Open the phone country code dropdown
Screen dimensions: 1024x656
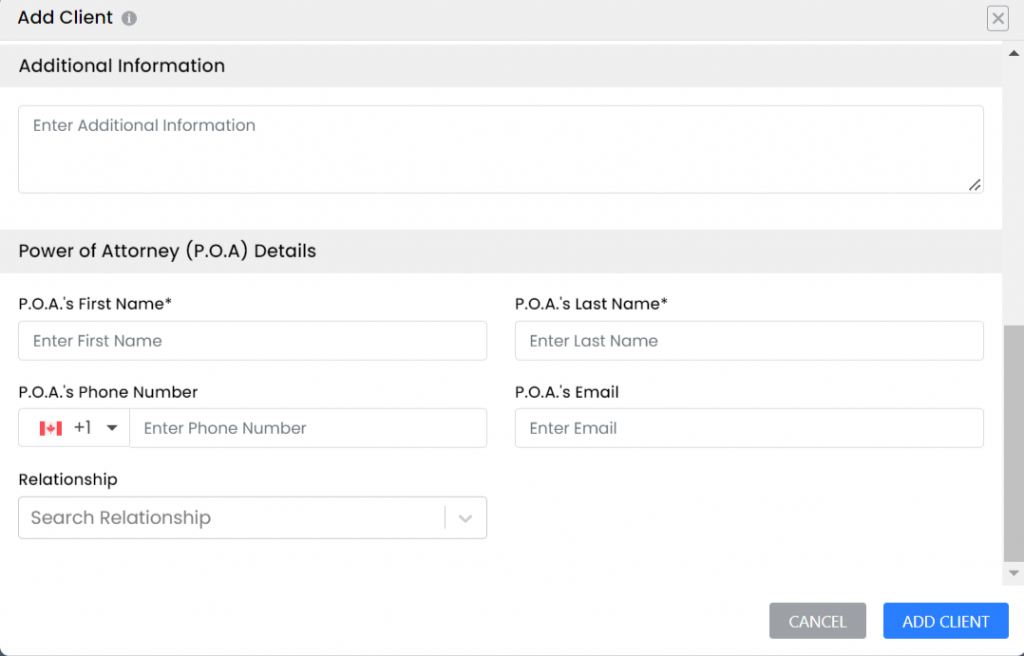point(113,428)
